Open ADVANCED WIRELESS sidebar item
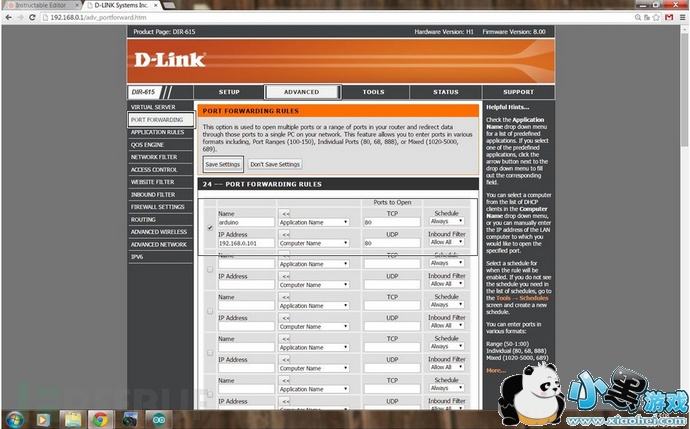The width and height of the screenshot is (690, 429). tap(160, 232)
